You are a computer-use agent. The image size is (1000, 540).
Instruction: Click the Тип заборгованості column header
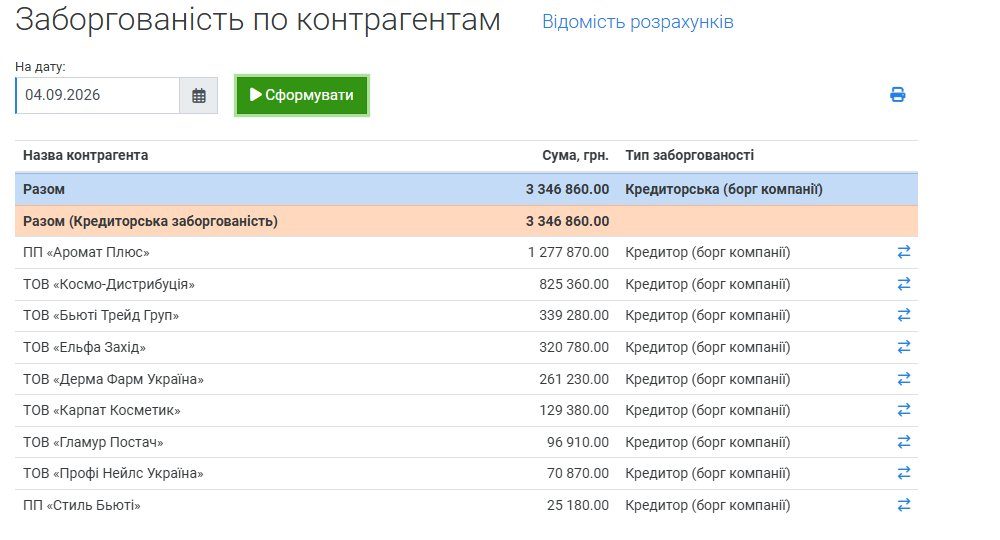[689, 156]
